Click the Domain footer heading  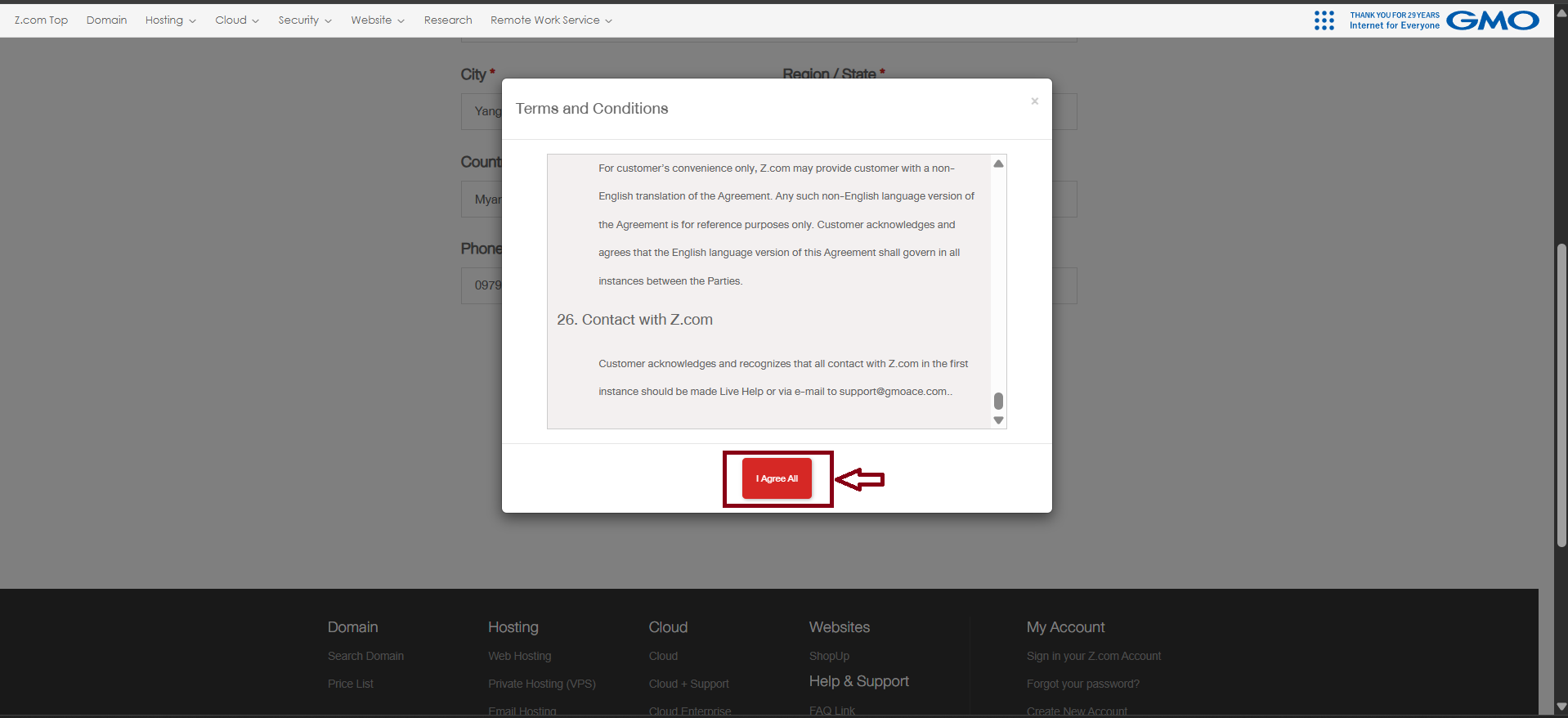click(352, 627)
